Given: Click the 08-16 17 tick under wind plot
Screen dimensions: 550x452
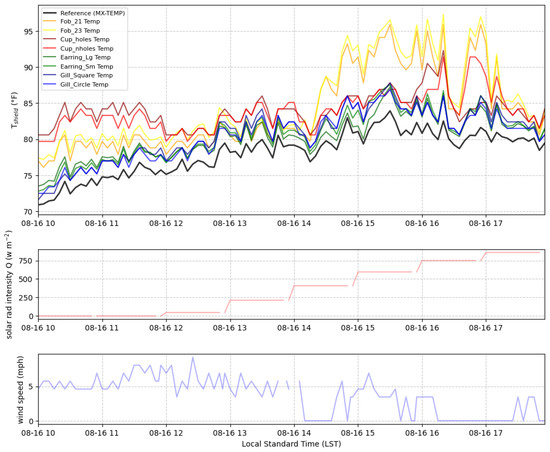Looking at the screenshot, I should click(x=486, y=433).
